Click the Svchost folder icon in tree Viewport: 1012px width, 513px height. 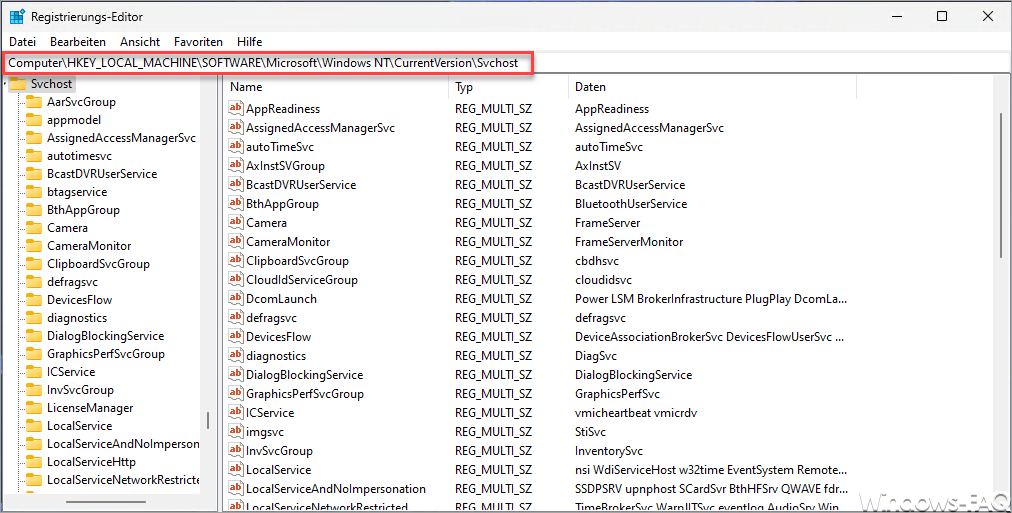tap(18, 84)
